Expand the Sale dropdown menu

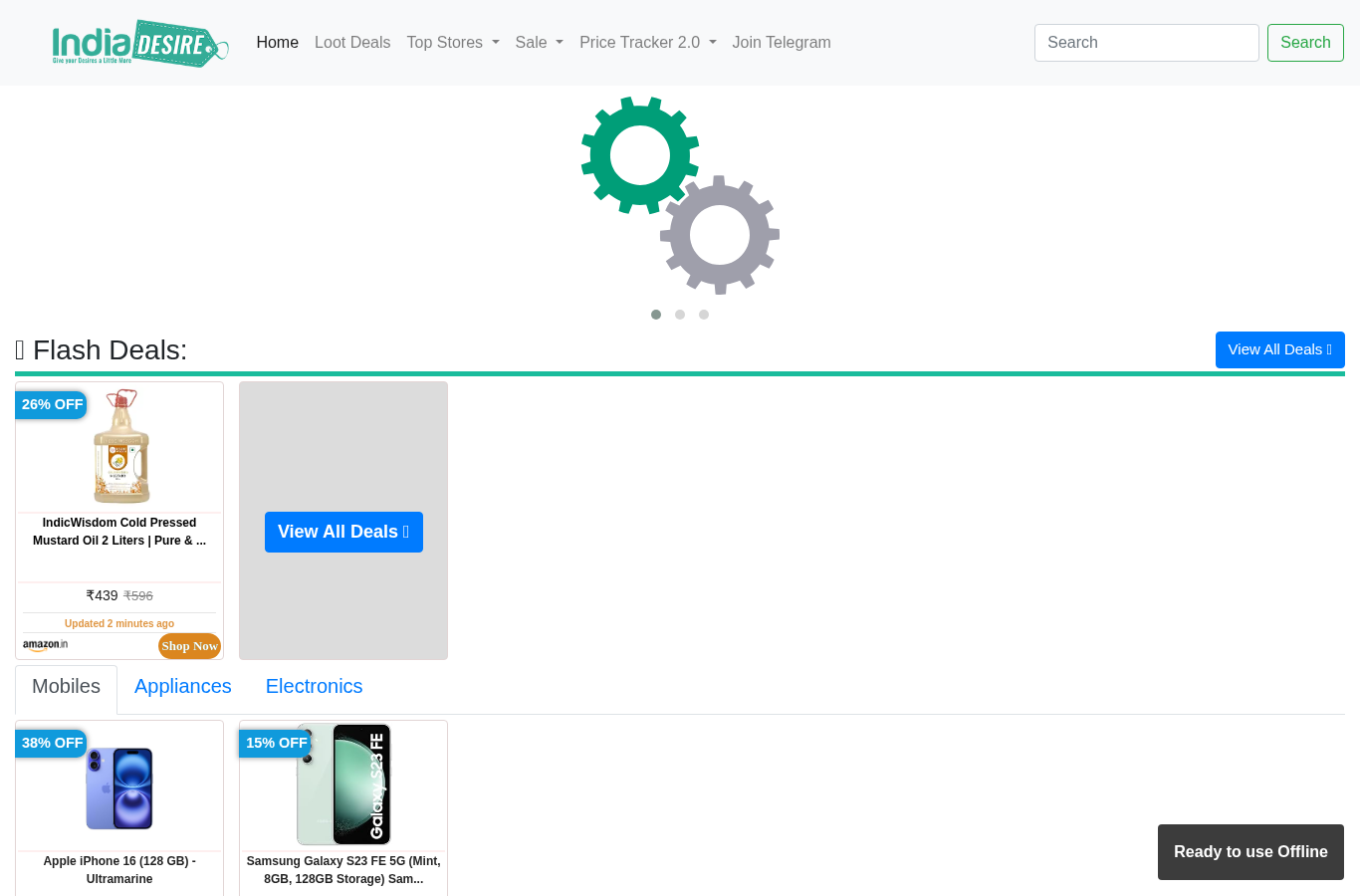tap(540, 43)
